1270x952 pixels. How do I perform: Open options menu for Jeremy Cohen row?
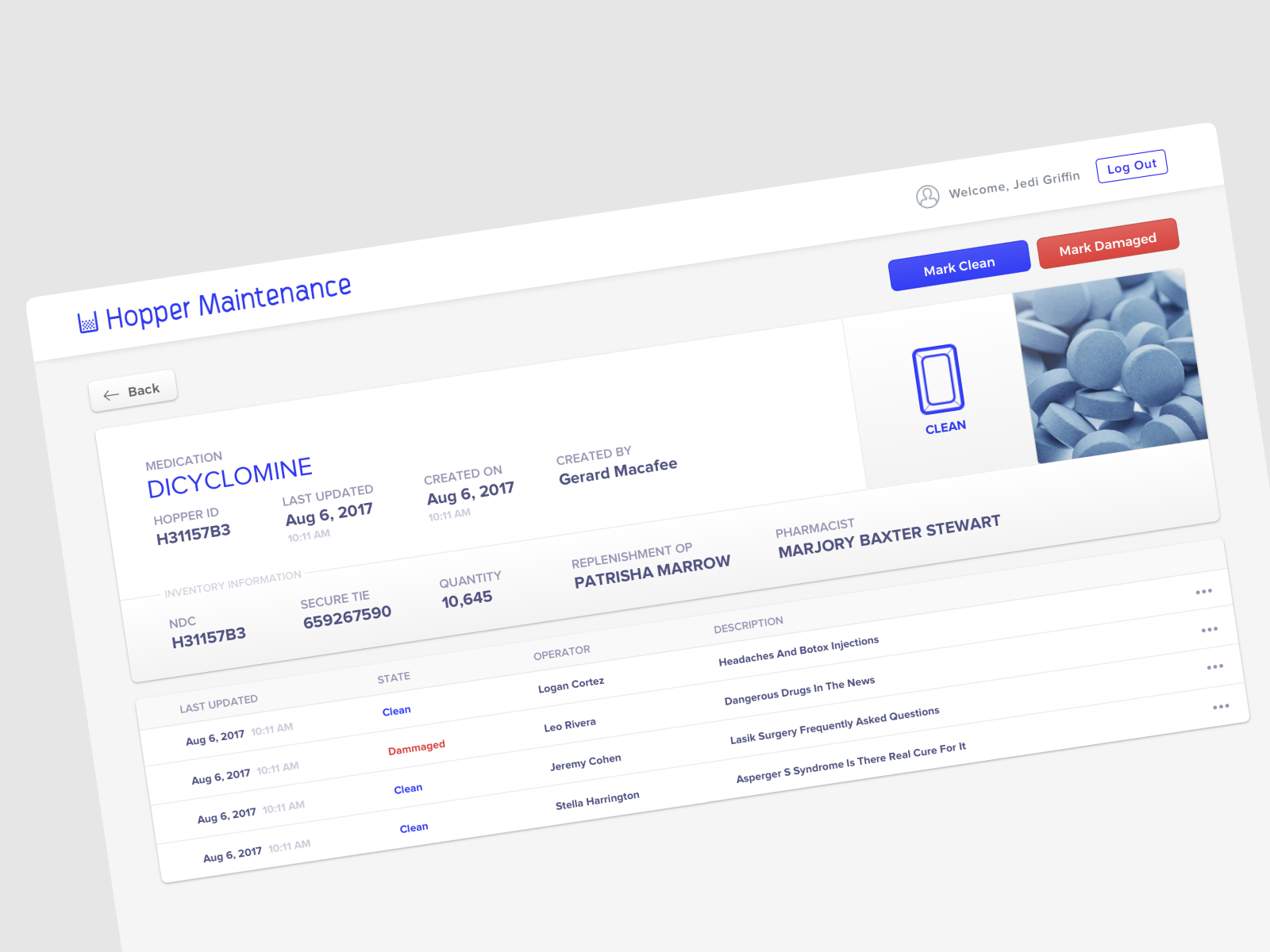coord(1214,666)
